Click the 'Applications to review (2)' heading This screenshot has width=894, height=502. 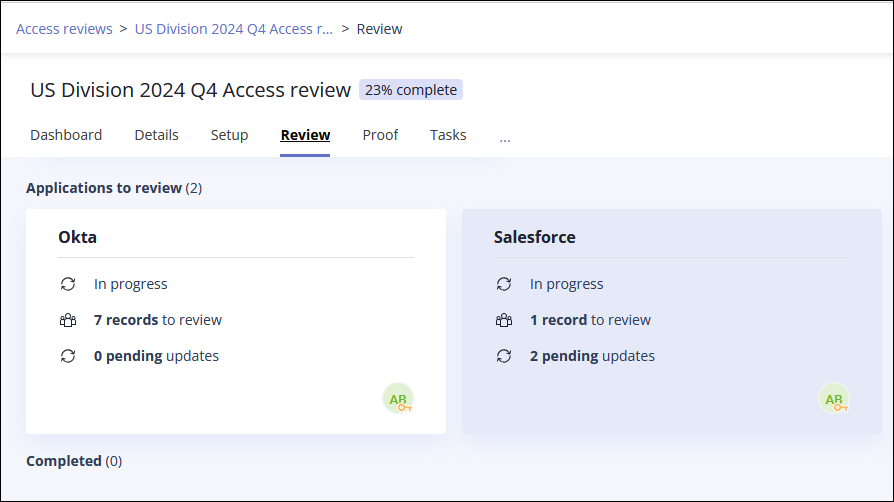[114, 188]
